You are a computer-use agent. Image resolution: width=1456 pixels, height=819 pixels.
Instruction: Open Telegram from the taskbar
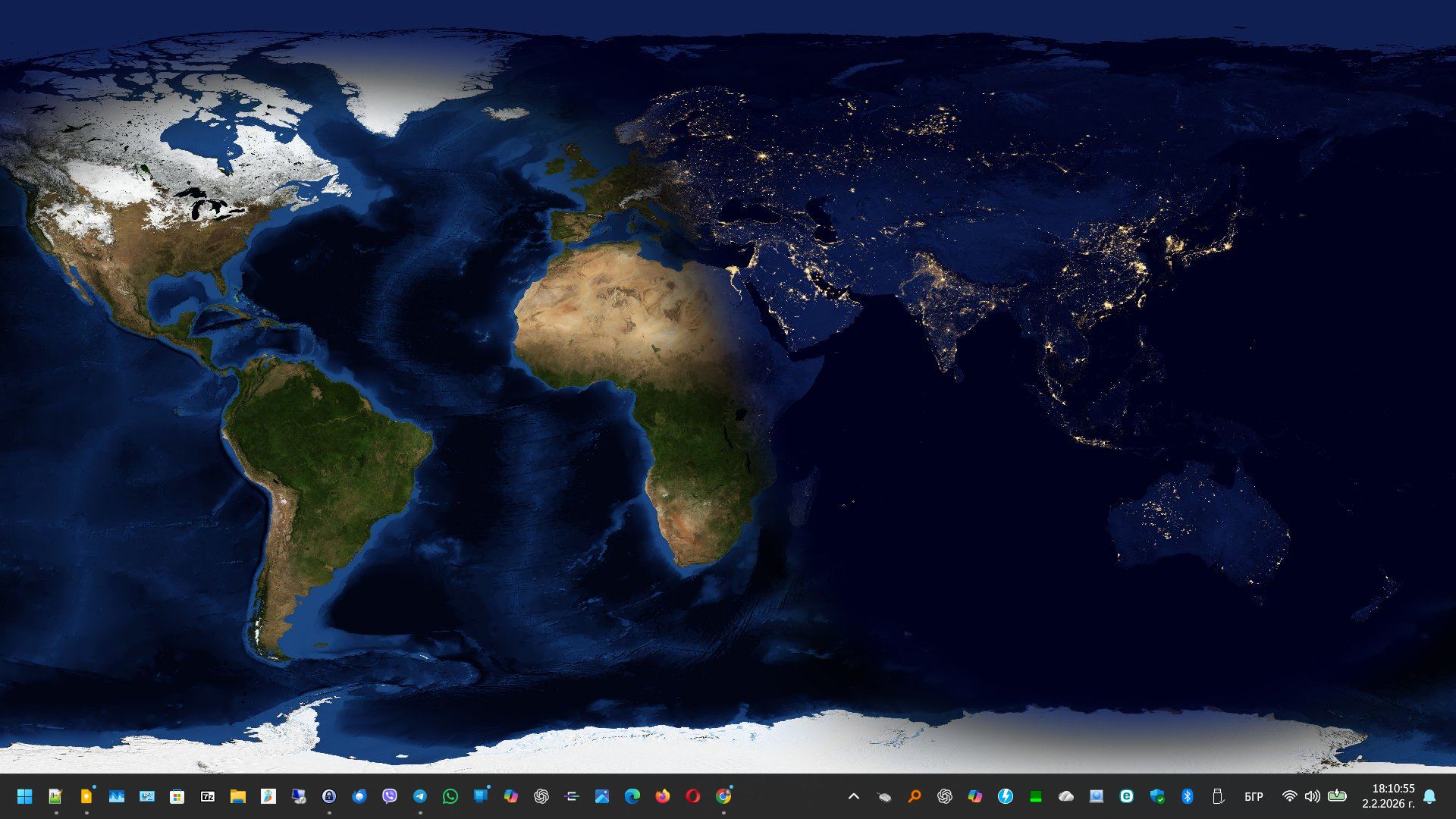[x=420, y=796]
